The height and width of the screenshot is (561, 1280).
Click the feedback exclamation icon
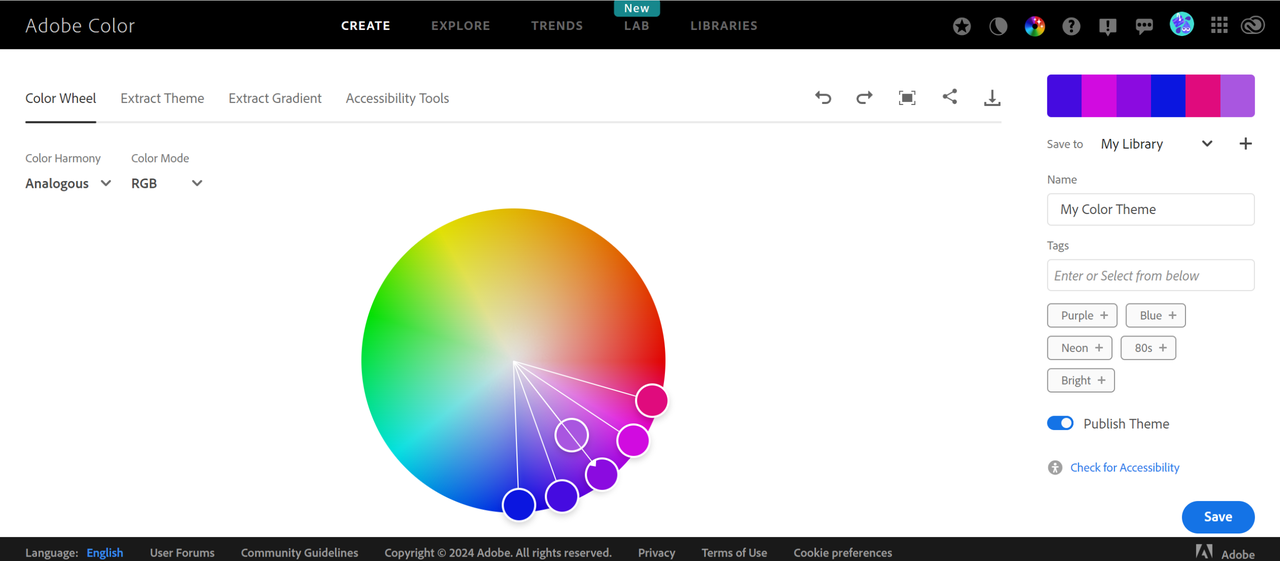click(1108, 27)
